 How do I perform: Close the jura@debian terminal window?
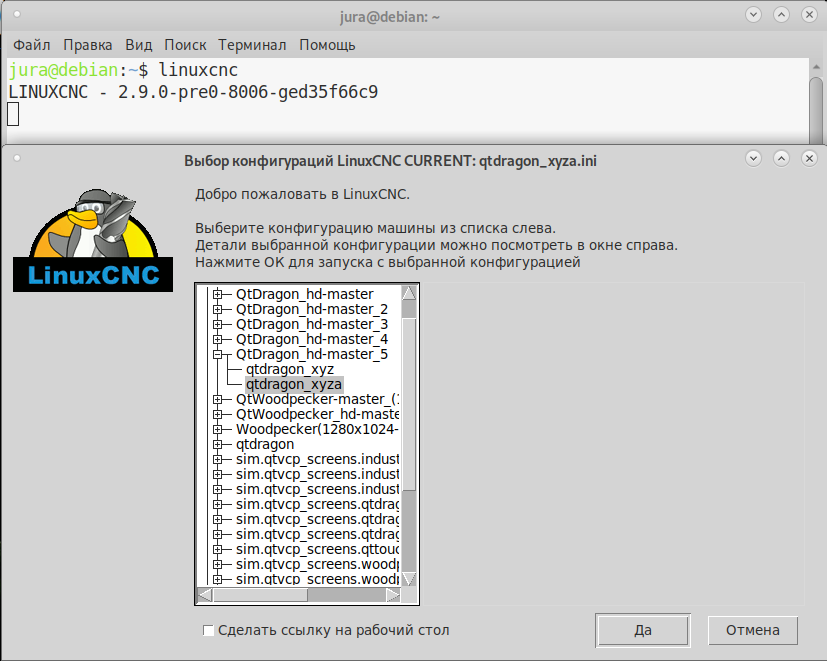tap(809, 15)
